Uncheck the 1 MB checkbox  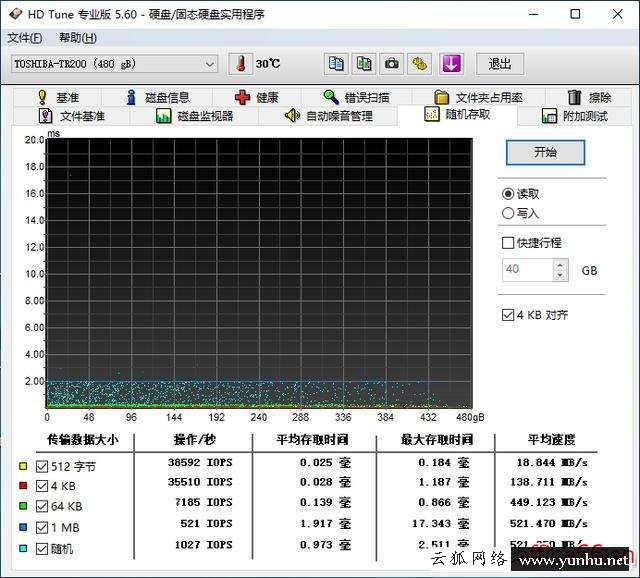click(42, 527)
